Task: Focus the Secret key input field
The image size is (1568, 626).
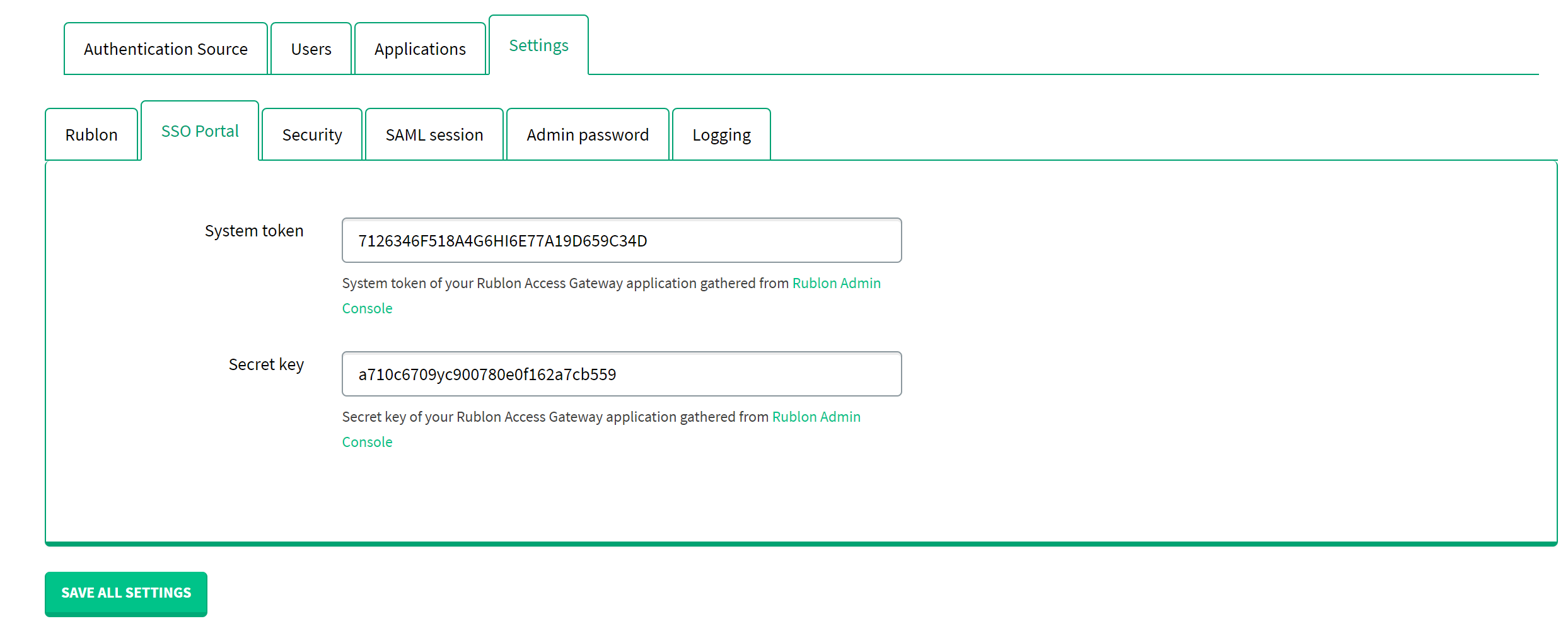Action: (621, 374)
